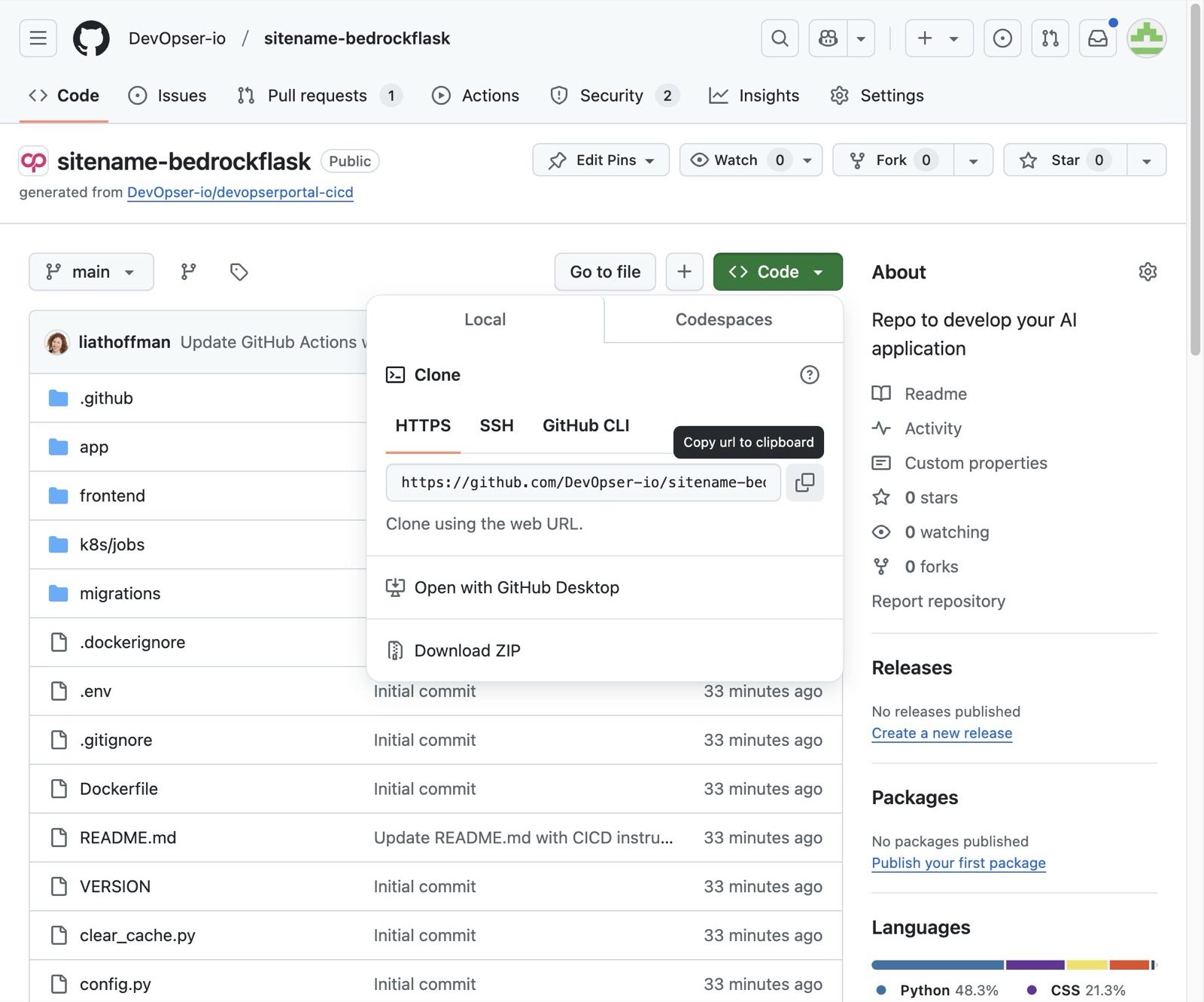Open the search magnifier in header

(x=780, y=38)
